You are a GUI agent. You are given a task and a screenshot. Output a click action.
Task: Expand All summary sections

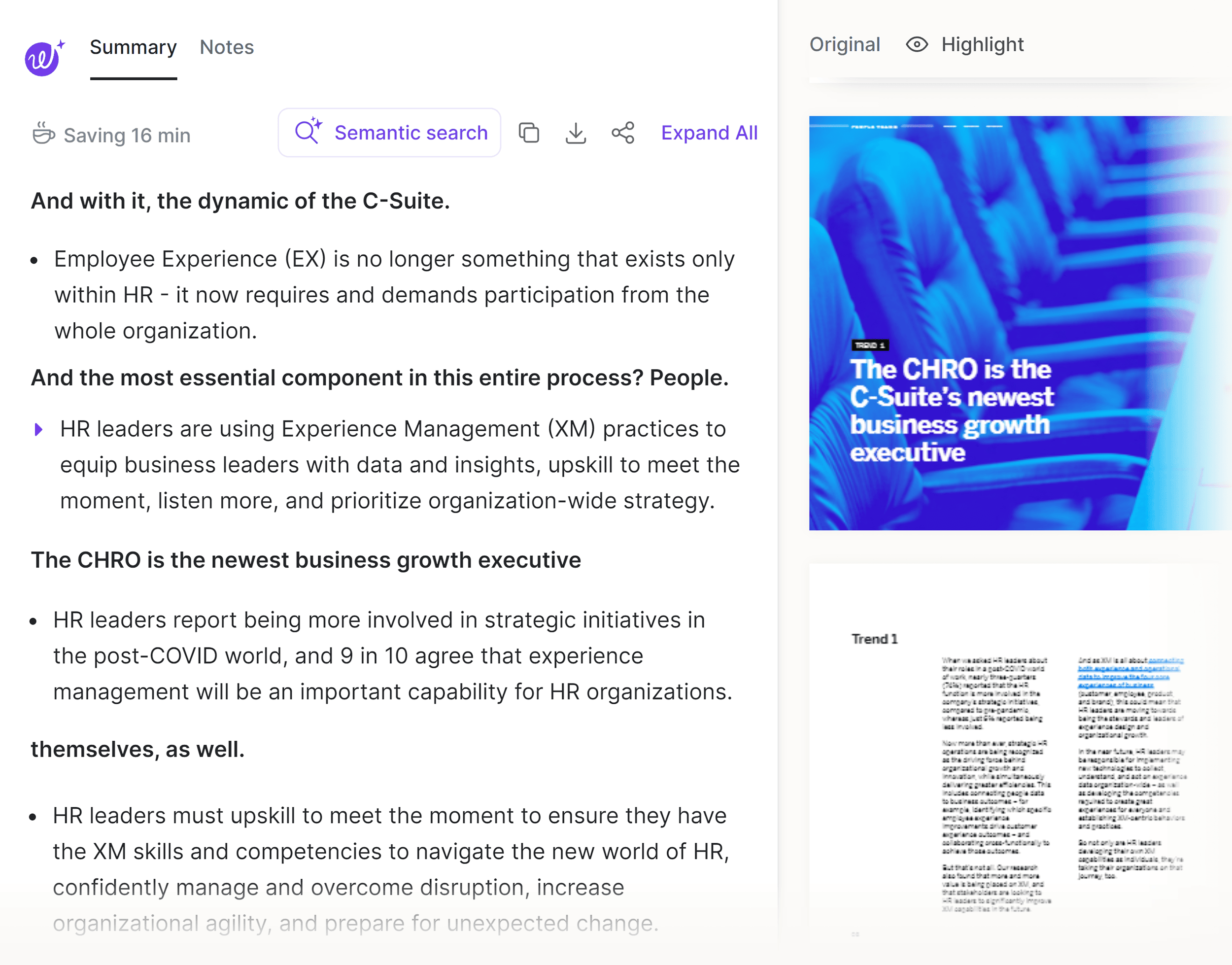710,133
